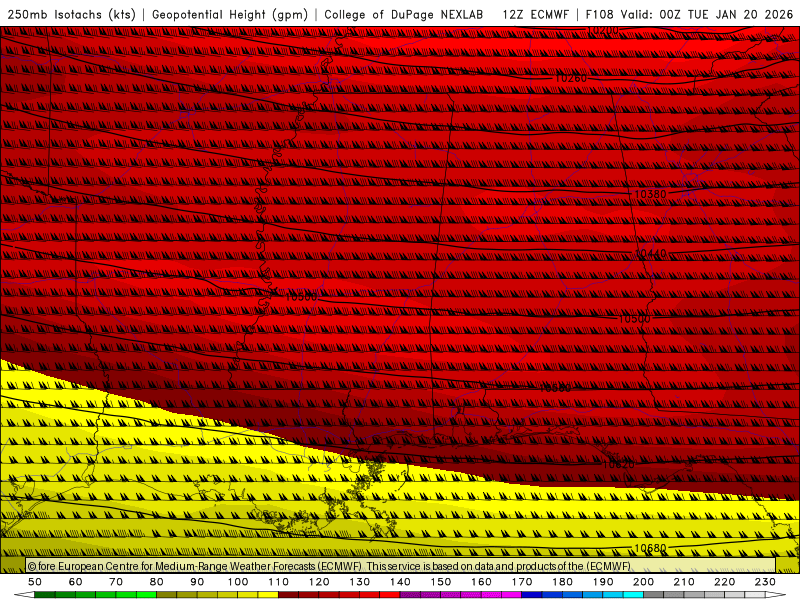The width and height of the screenshot is (800, 600).
Task: Click the 190 value on the color scale
Action: [603, 582]
